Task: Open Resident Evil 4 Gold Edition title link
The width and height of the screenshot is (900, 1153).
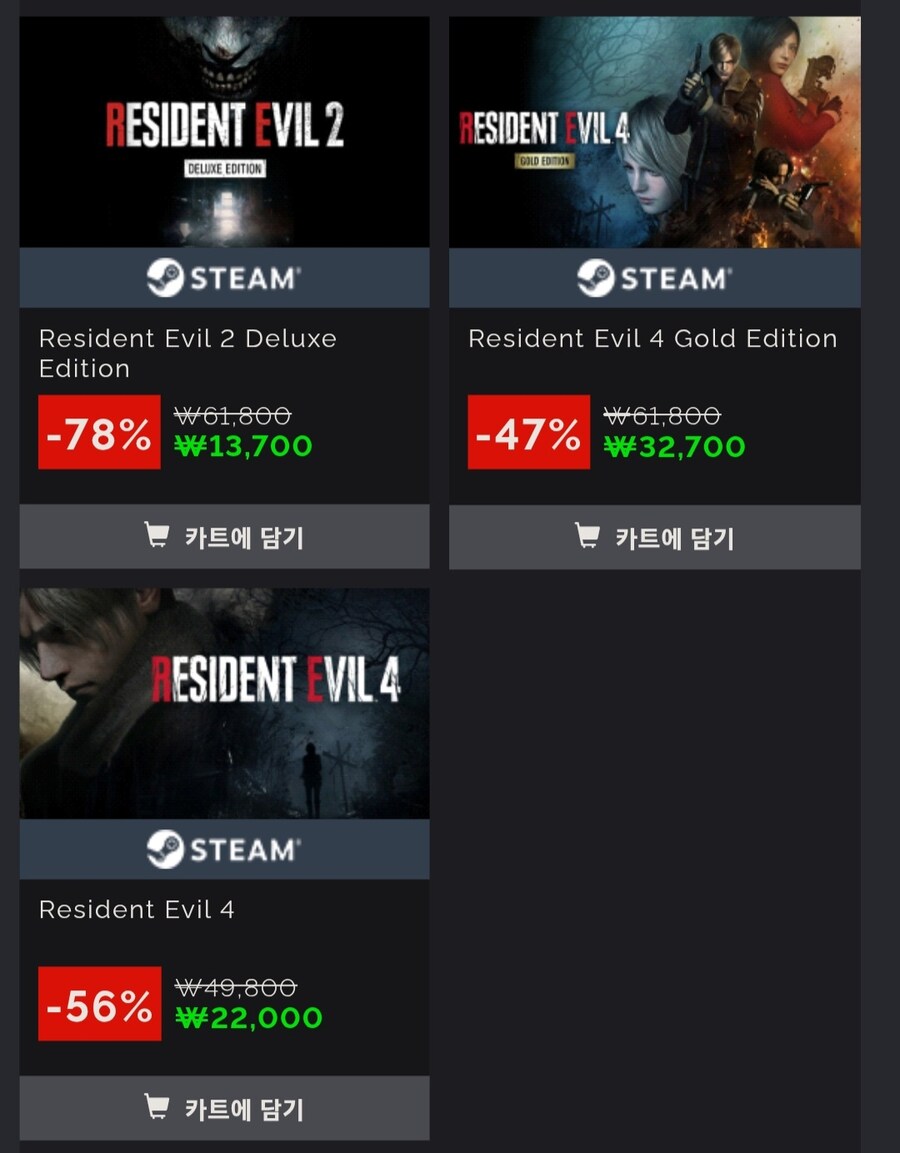Action: (653, 338)
